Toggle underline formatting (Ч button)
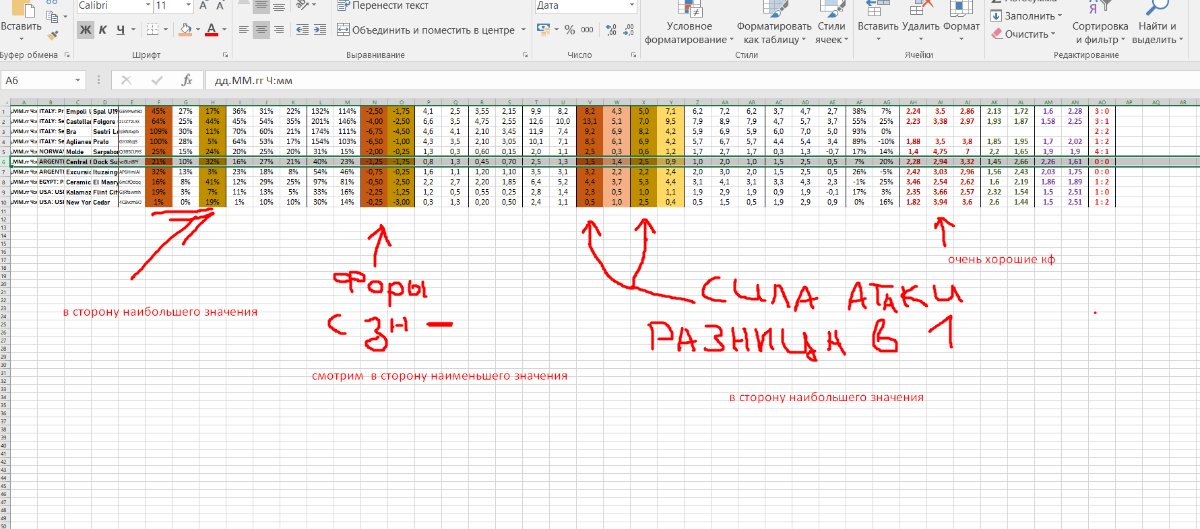This screenshot has height=529, width=1200. (x=120, y=29)
